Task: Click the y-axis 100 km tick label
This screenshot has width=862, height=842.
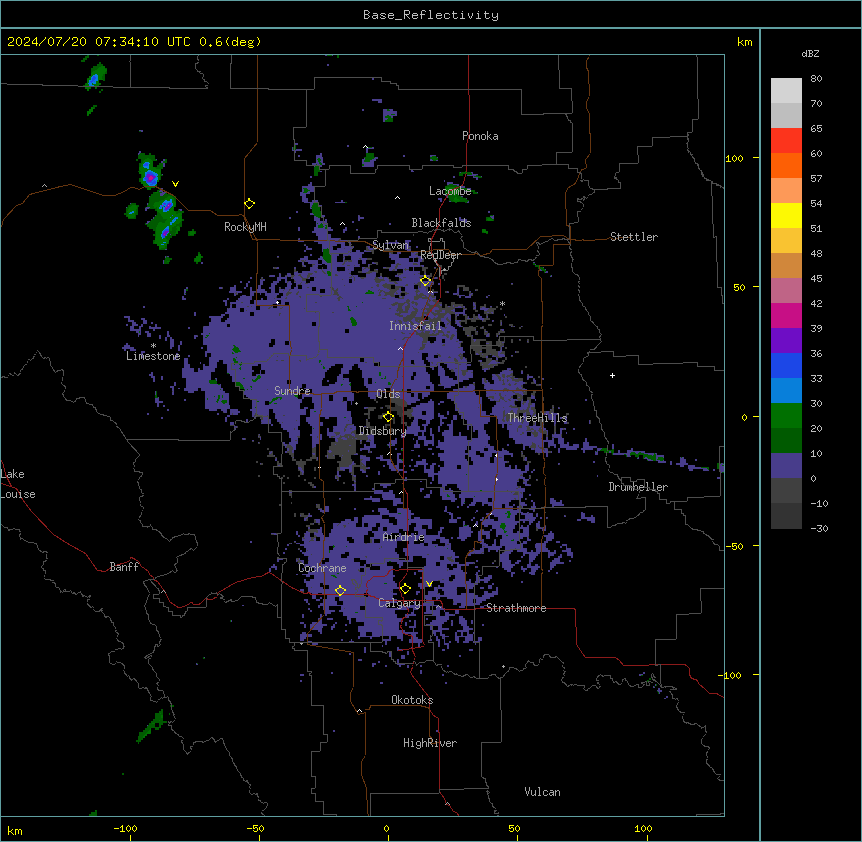Action: click(734, 158)
